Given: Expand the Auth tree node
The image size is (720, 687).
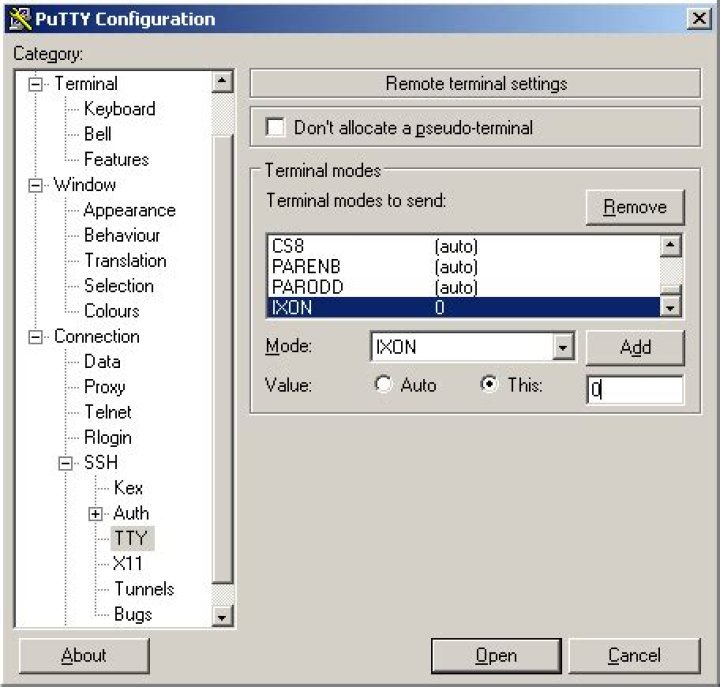Looking at the screenshot, I should [x=96, y=514].
